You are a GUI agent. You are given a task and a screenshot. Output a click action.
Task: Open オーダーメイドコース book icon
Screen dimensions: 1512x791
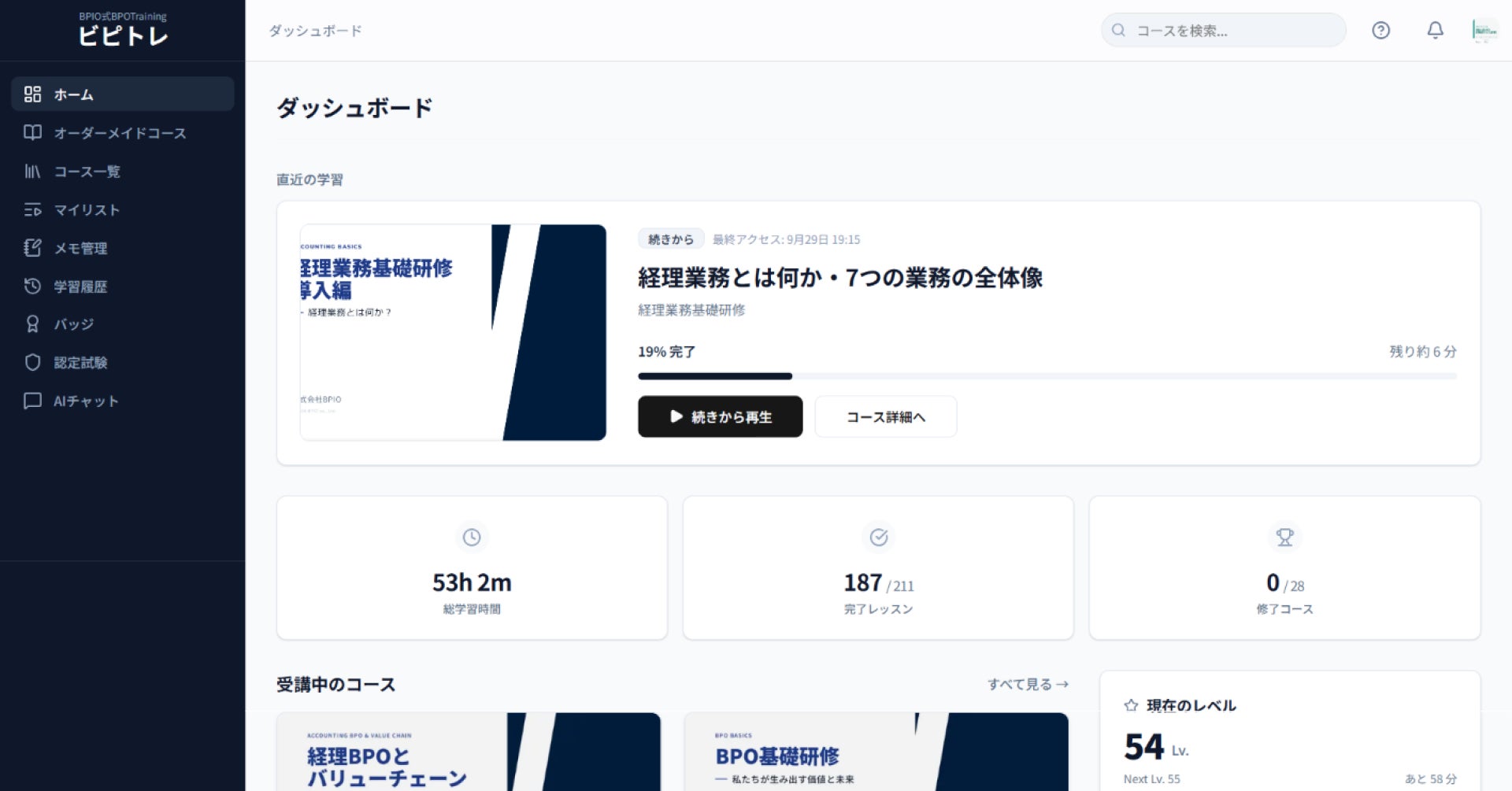pos(32,132)
